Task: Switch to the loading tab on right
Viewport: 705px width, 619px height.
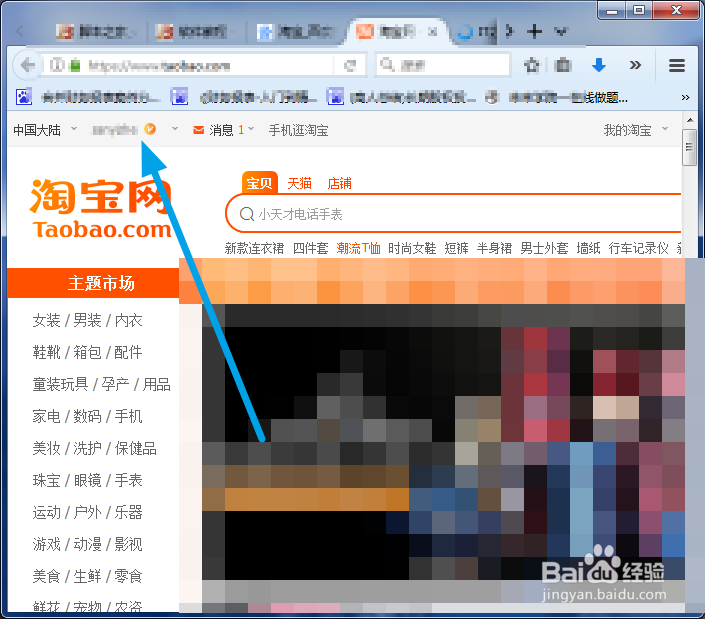Action: 477,31
